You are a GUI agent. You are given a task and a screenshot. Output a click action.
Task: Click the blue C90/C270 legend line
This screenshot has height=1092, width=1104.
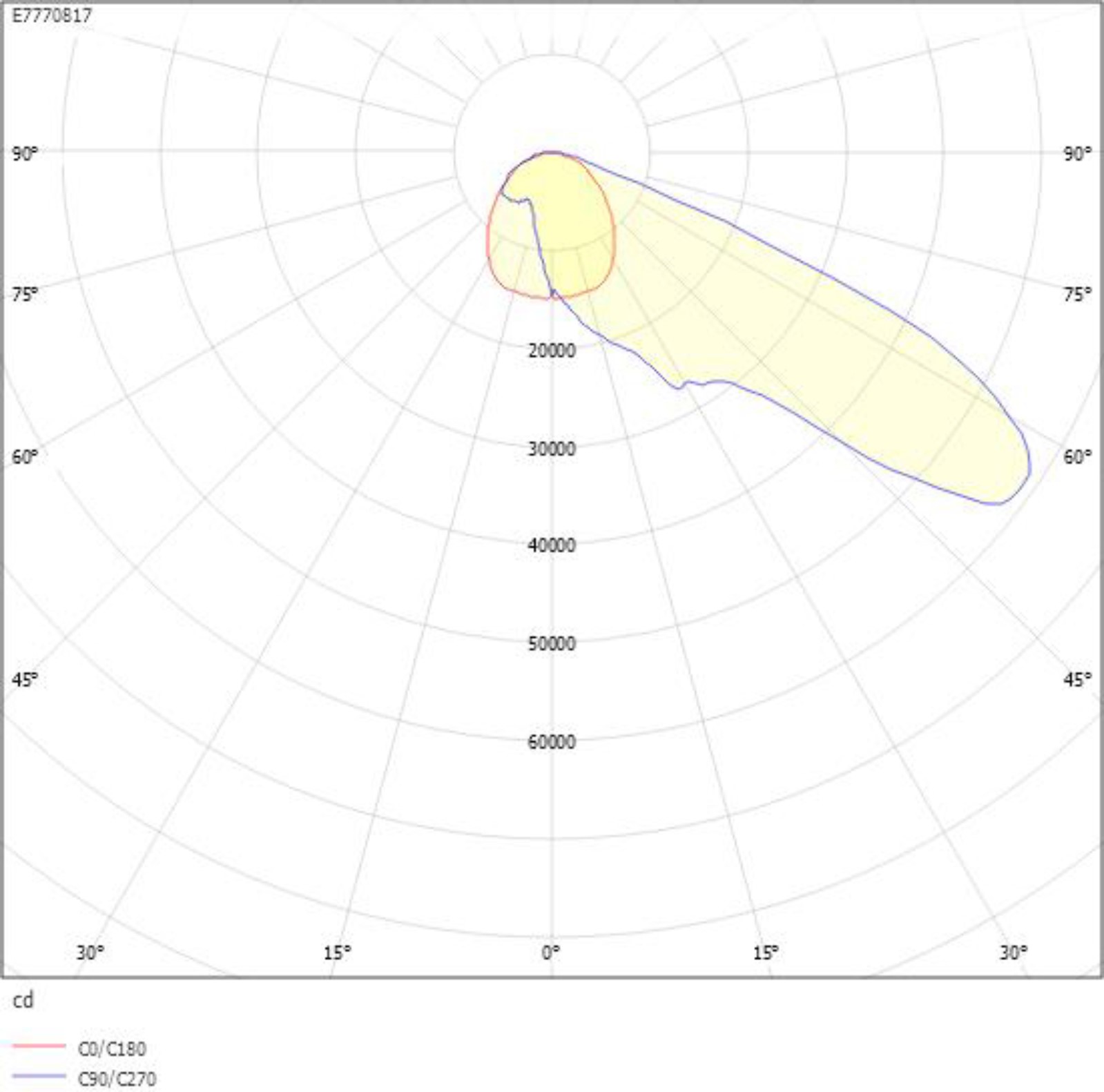tap(39, 1077)
